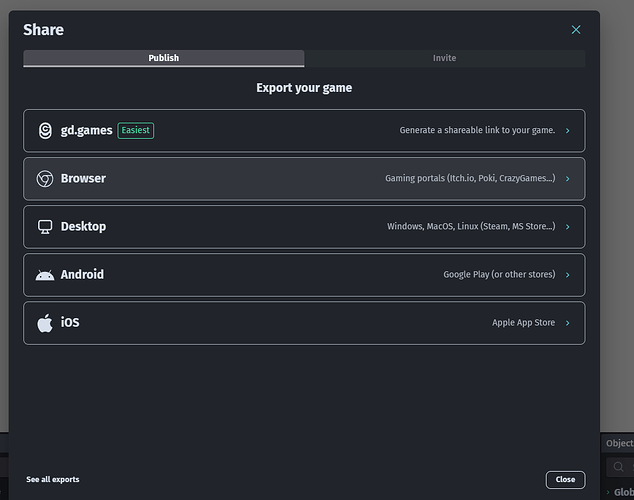Close the Share dialog with the X icon
This screenshot has height=500, width=634.
click(x=576, y=30)
